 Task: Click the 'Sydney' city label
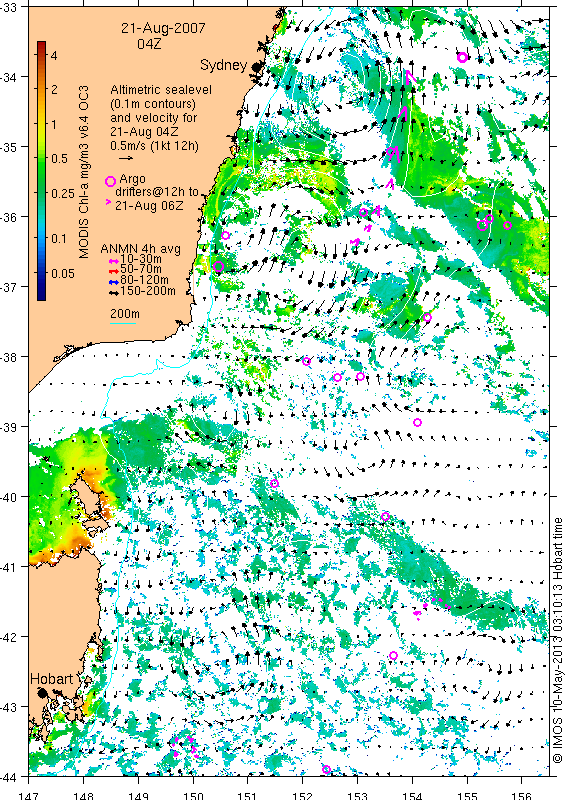pyautogui.click(x=224, y=65)
